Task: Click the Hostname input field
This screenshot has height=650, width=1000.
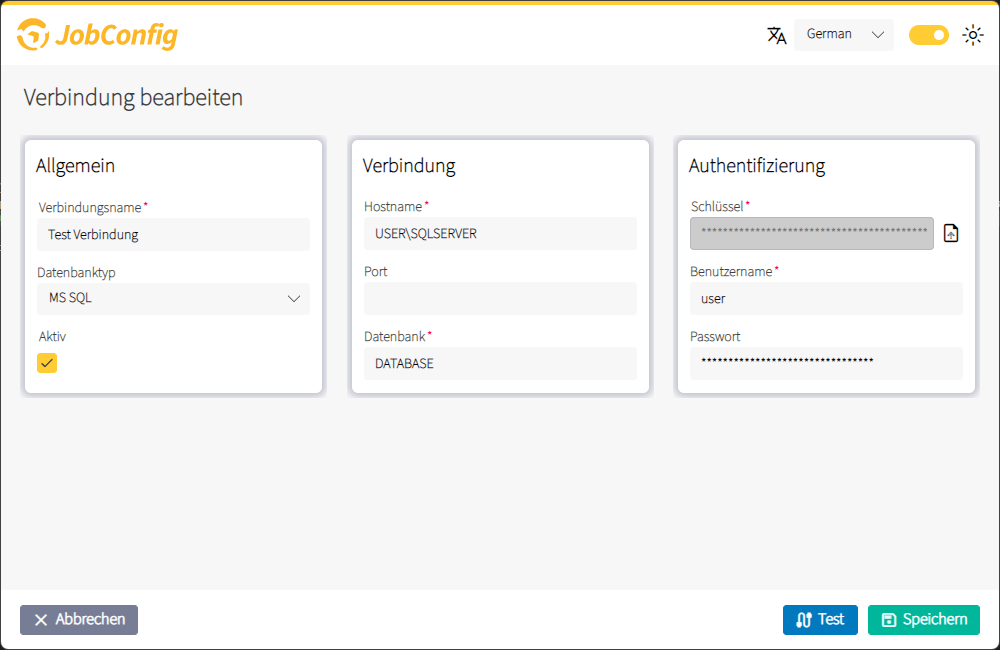Action: click(x=500, y=233)
